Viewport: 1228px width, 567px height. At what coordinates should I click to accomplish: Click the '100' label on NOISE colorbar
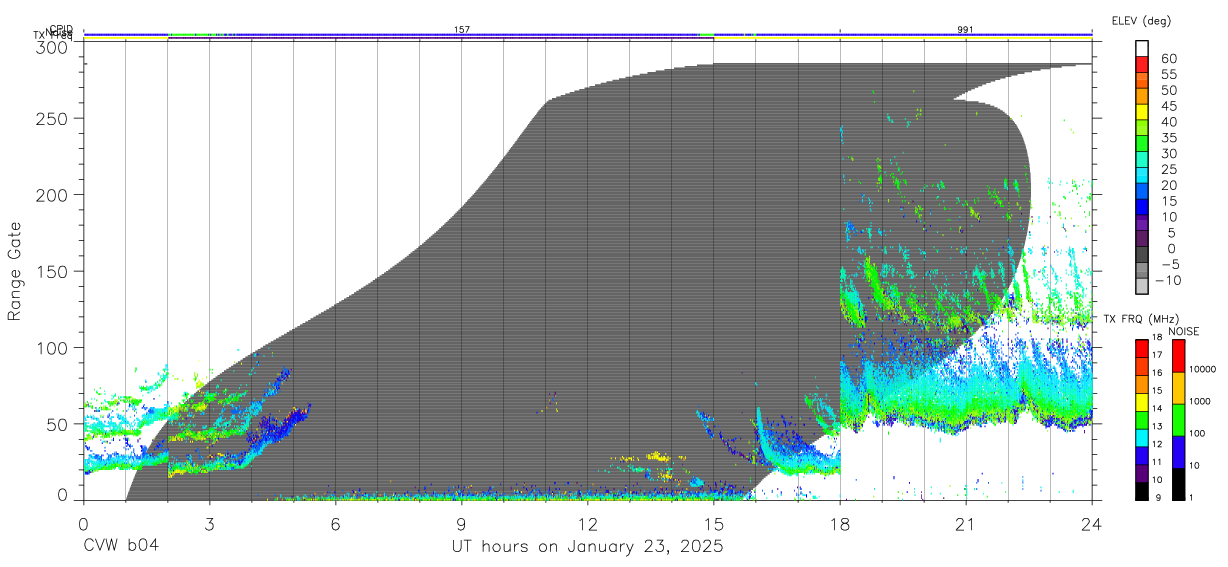(1197, 434)
